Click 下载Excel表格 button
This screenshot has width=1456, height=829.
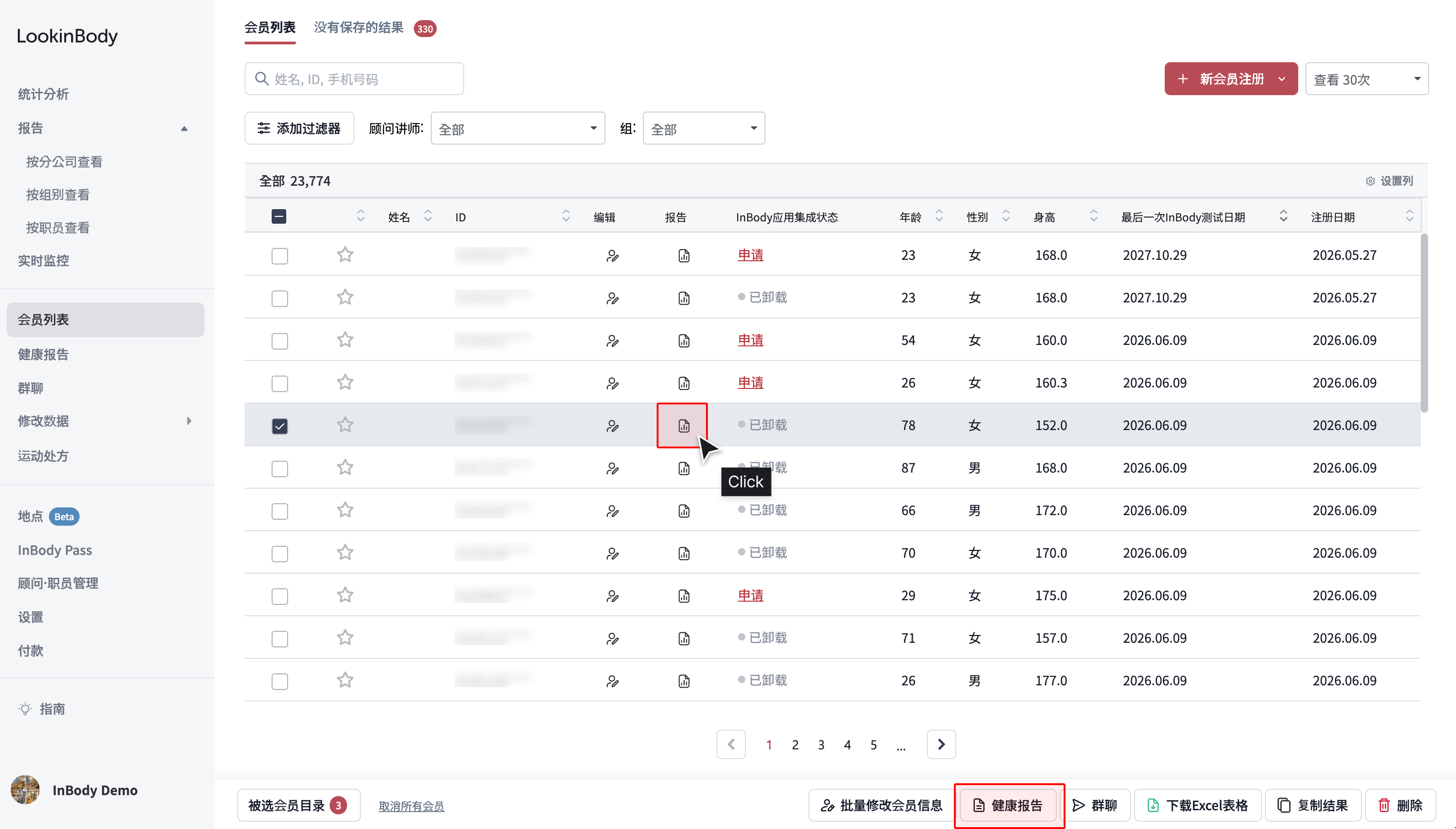coord(1197,805)
